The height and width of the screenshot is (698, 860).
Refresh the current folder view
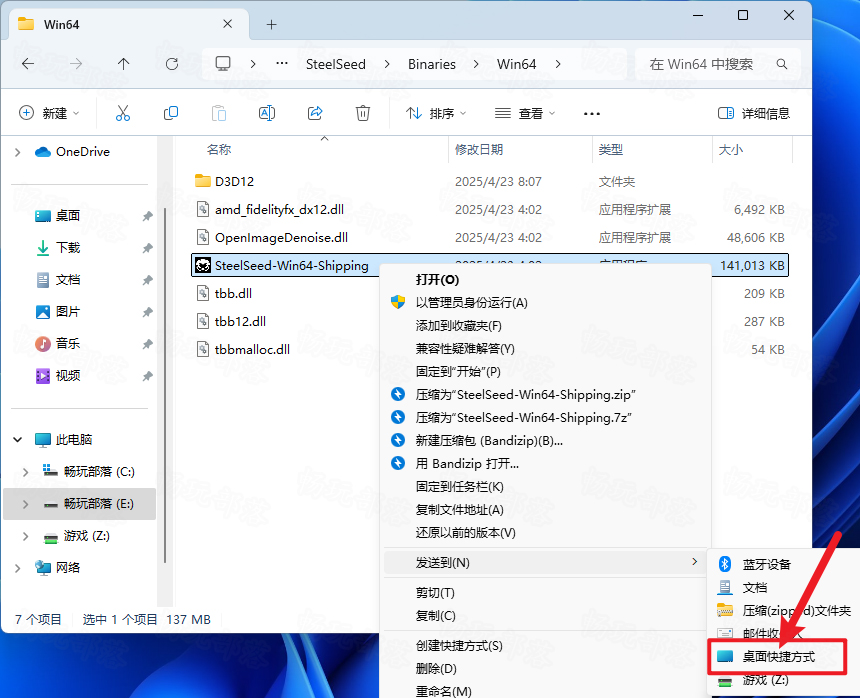coord(172,64)
